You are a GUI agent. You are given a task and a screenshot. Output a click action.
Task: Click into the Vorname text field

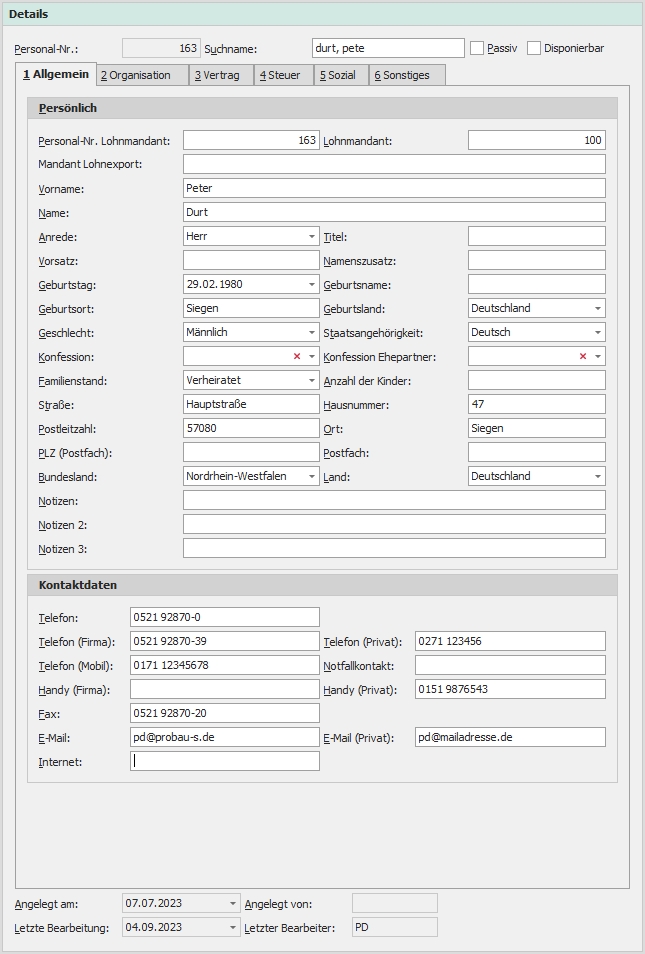(x=394, y=188)
